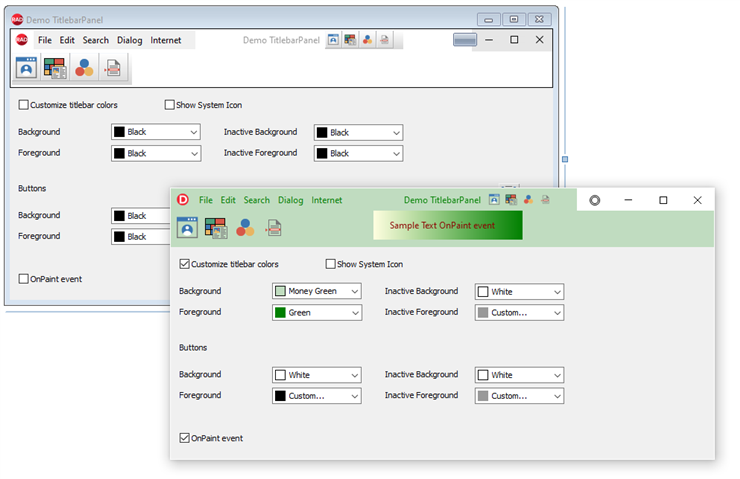Image resolution: width=740 pixels, height=479 pixels.
Task: Open Buttons Background White dropdown in front window
Action: tap(317, 375)
